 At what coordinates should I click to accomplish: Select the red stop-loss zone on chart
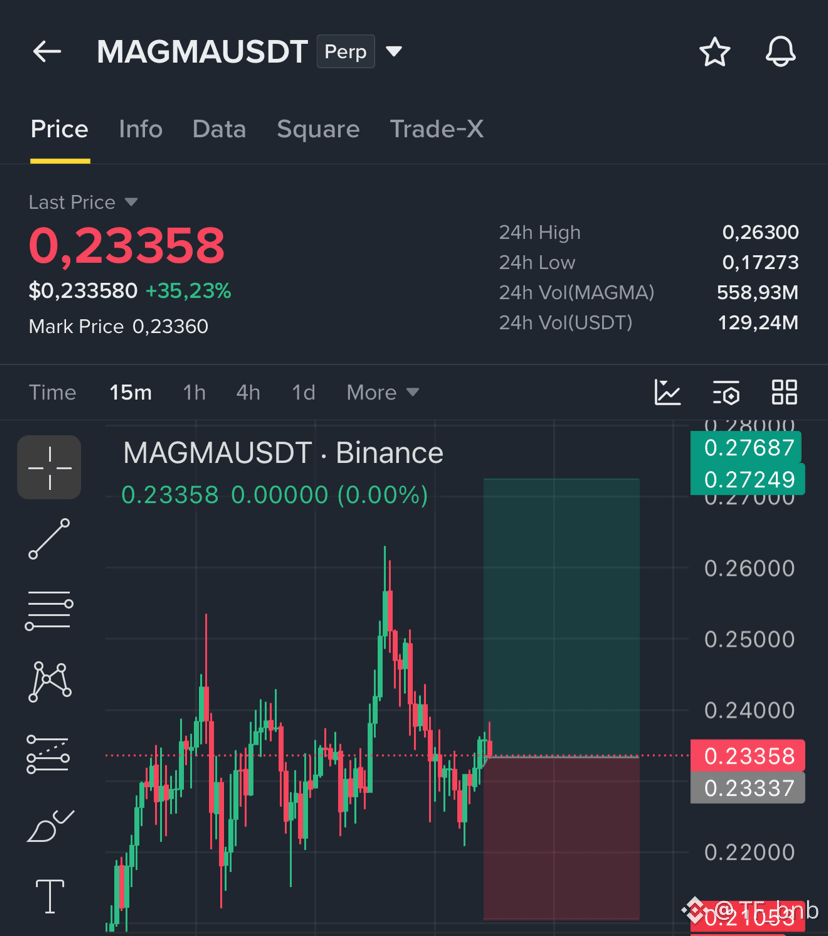point(561,838)
